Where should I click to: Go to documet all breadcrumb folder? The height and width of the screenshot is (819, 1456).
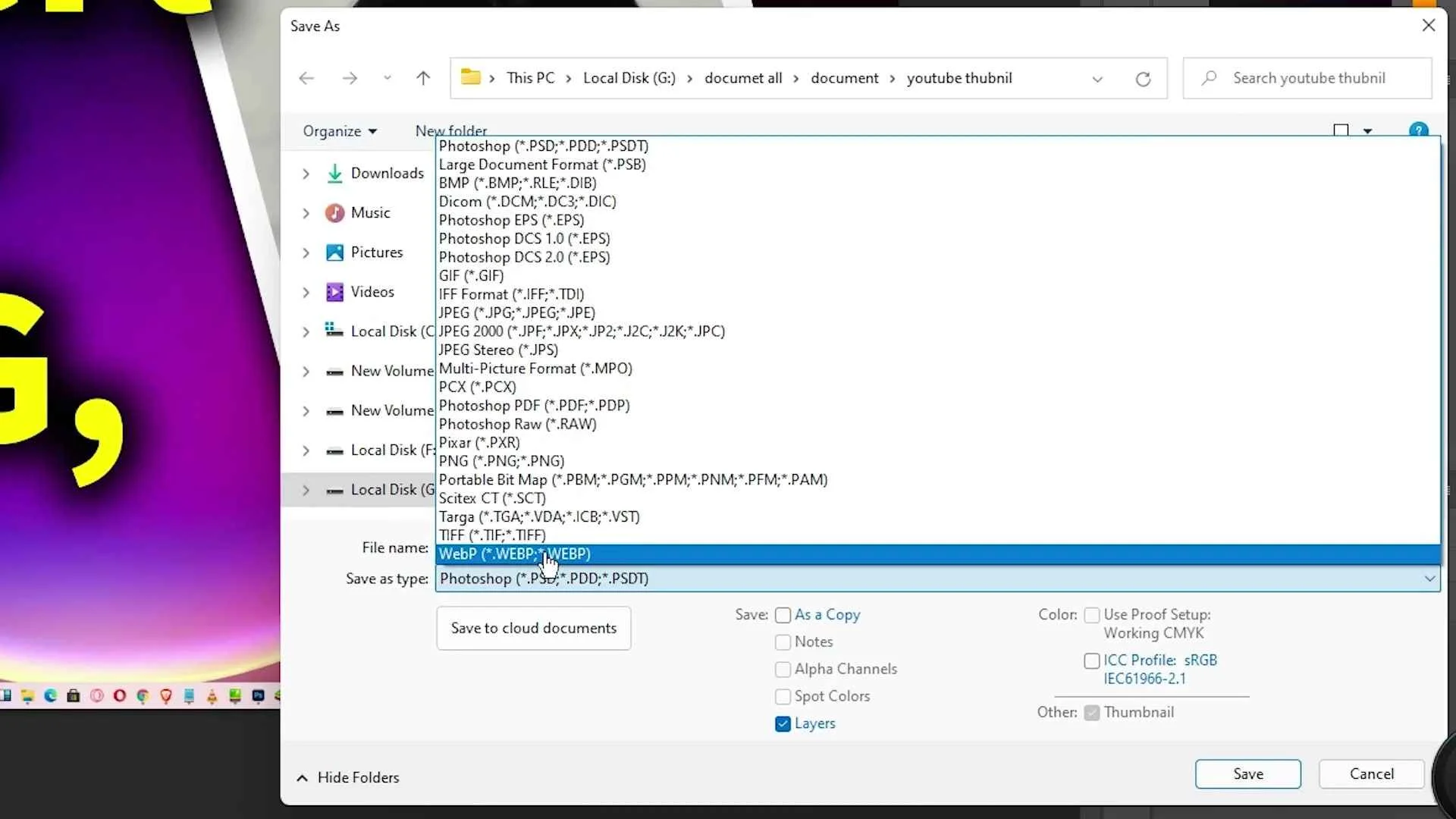click(x=743, y=78)
